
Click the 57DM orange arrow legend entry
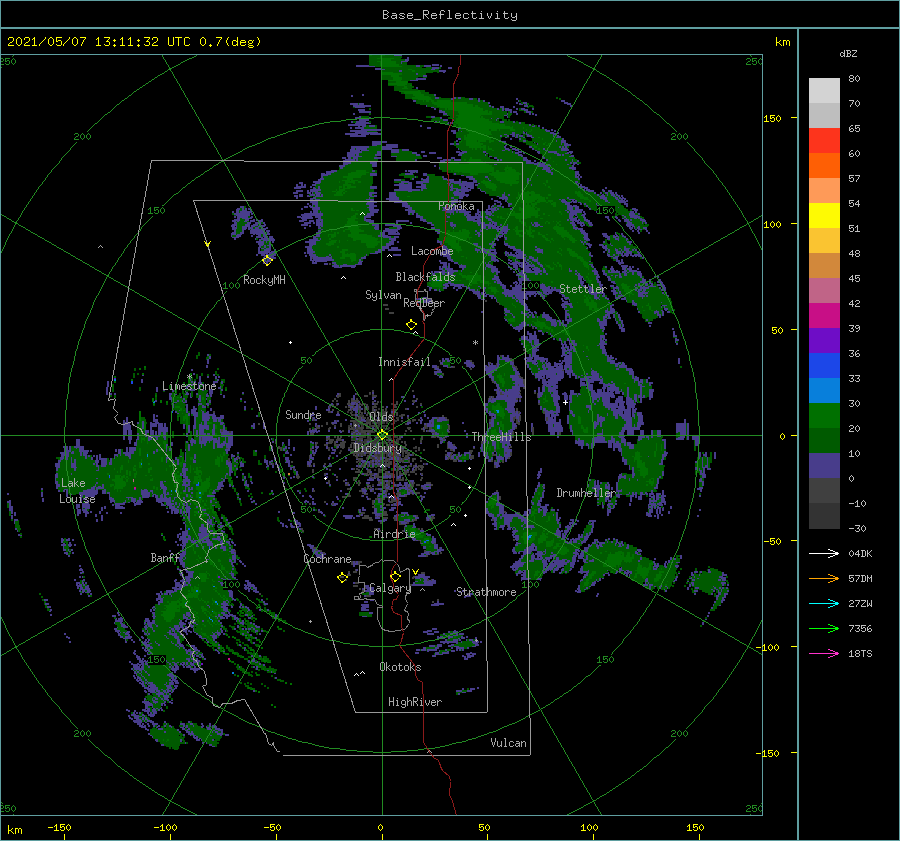point(840,579)
